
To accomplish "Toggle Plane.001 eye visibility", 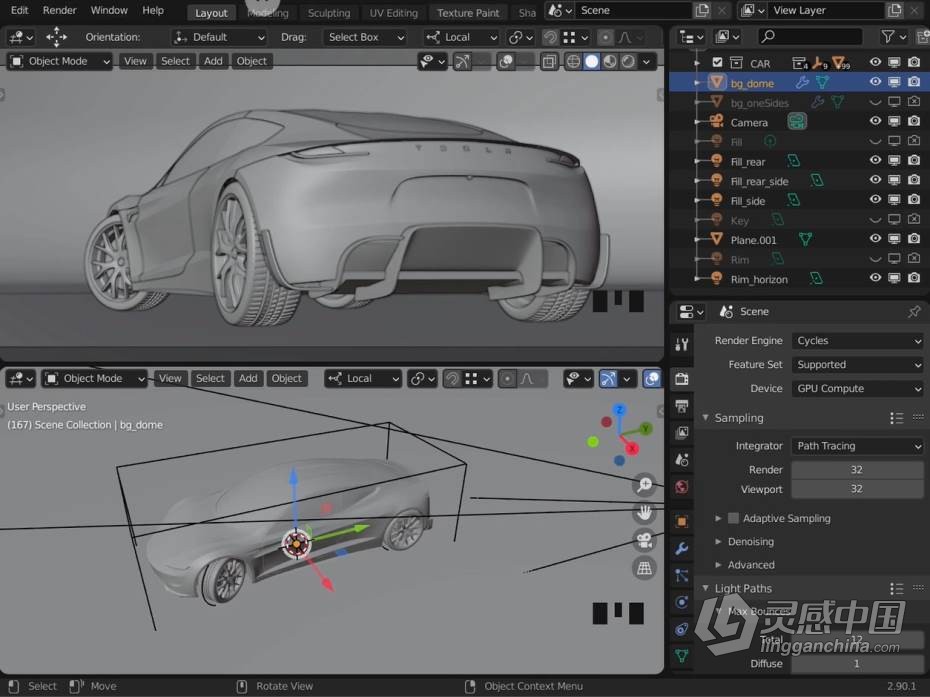I will (x=875, y=238).
